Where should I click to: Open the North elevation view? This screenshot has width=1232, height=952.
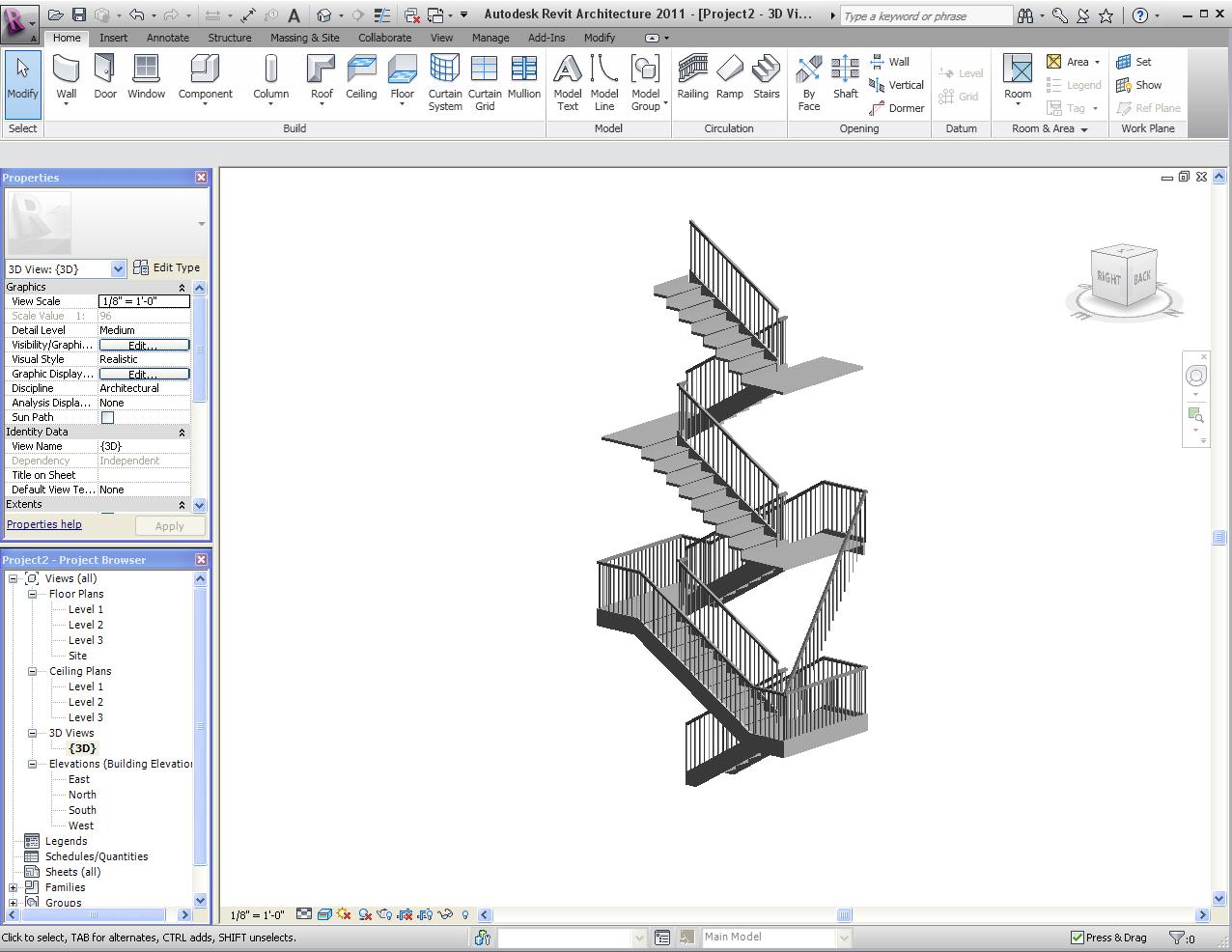click(82, 795)
